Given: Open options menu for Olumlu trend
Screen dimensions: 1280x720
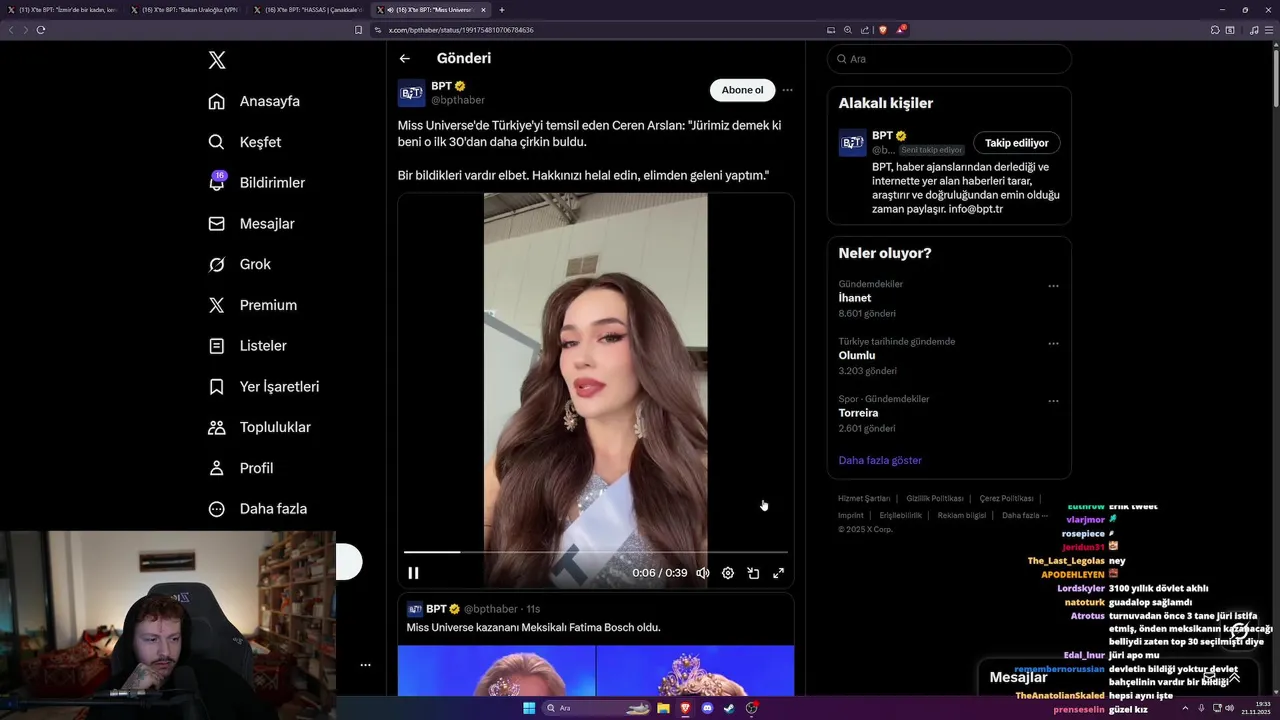Looking at the screenshot, I should [1053, 343].
